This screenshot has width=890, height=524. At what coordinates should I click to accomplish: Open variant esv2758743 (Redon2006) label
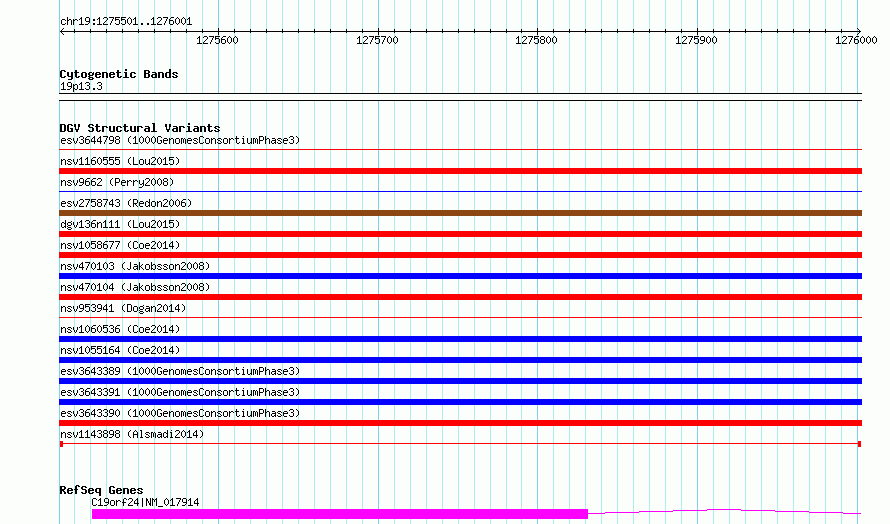pos(126,203)
